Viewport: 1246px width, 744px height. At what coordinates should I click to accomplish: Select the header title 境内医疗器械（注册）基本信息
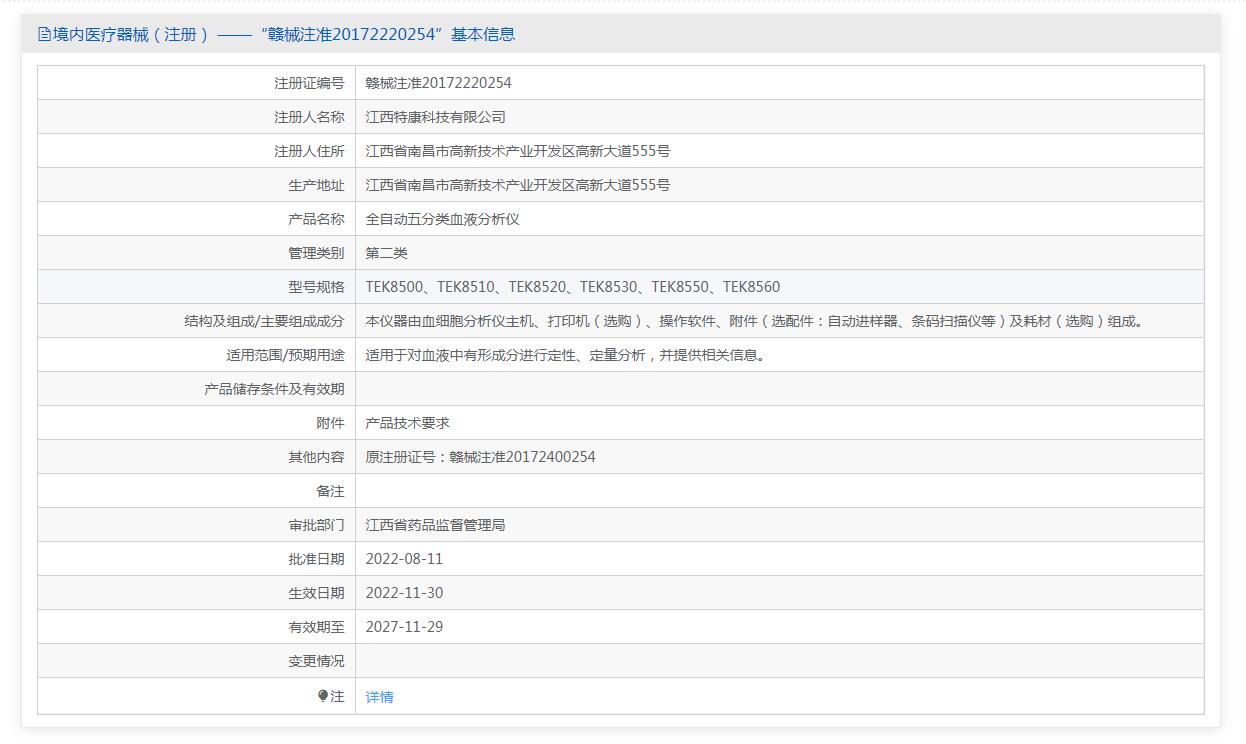(x=284, y=35)
